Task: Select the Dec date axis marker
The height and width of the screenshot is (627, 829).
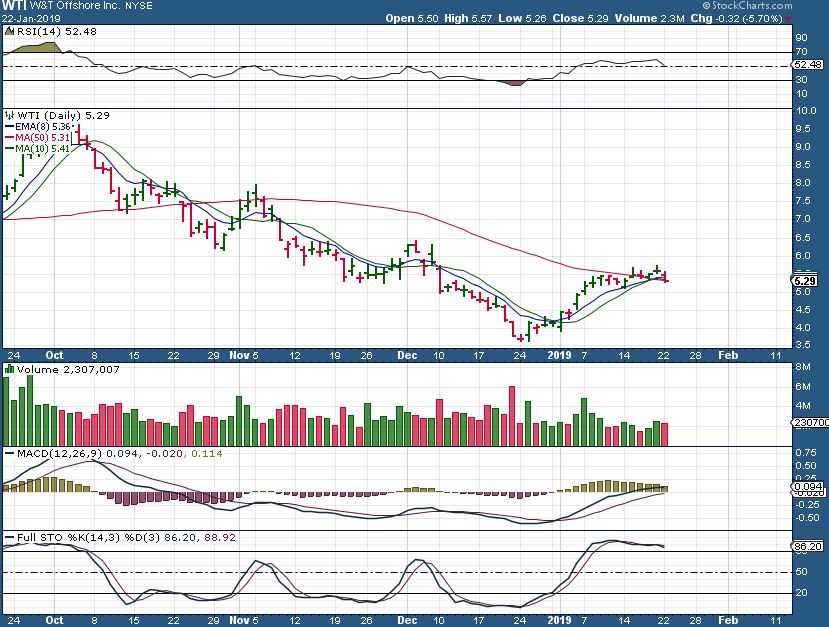Action: pos(407,355)
